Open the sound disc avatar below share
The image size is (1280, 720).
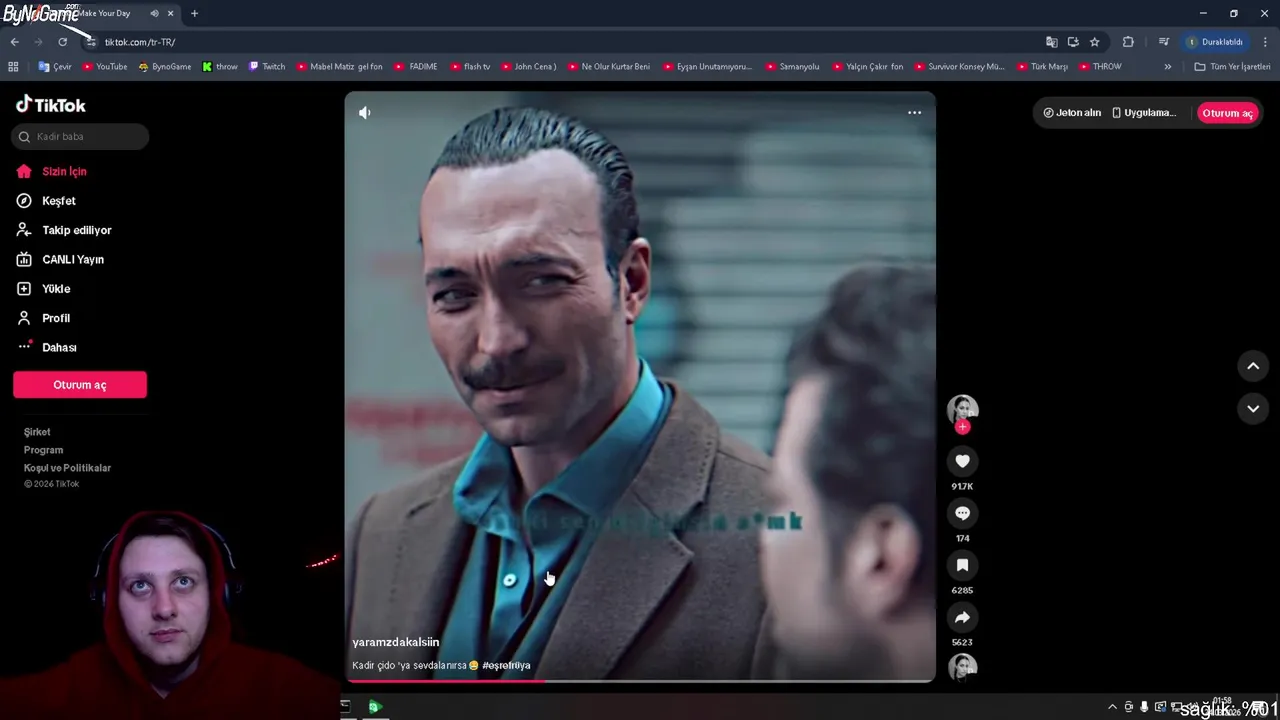(962, 667)
